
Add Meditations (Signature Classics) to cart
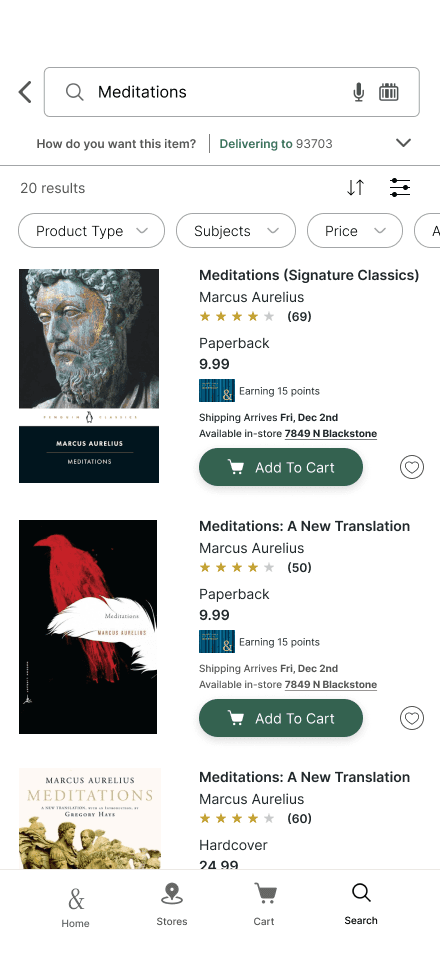point(281,468)
